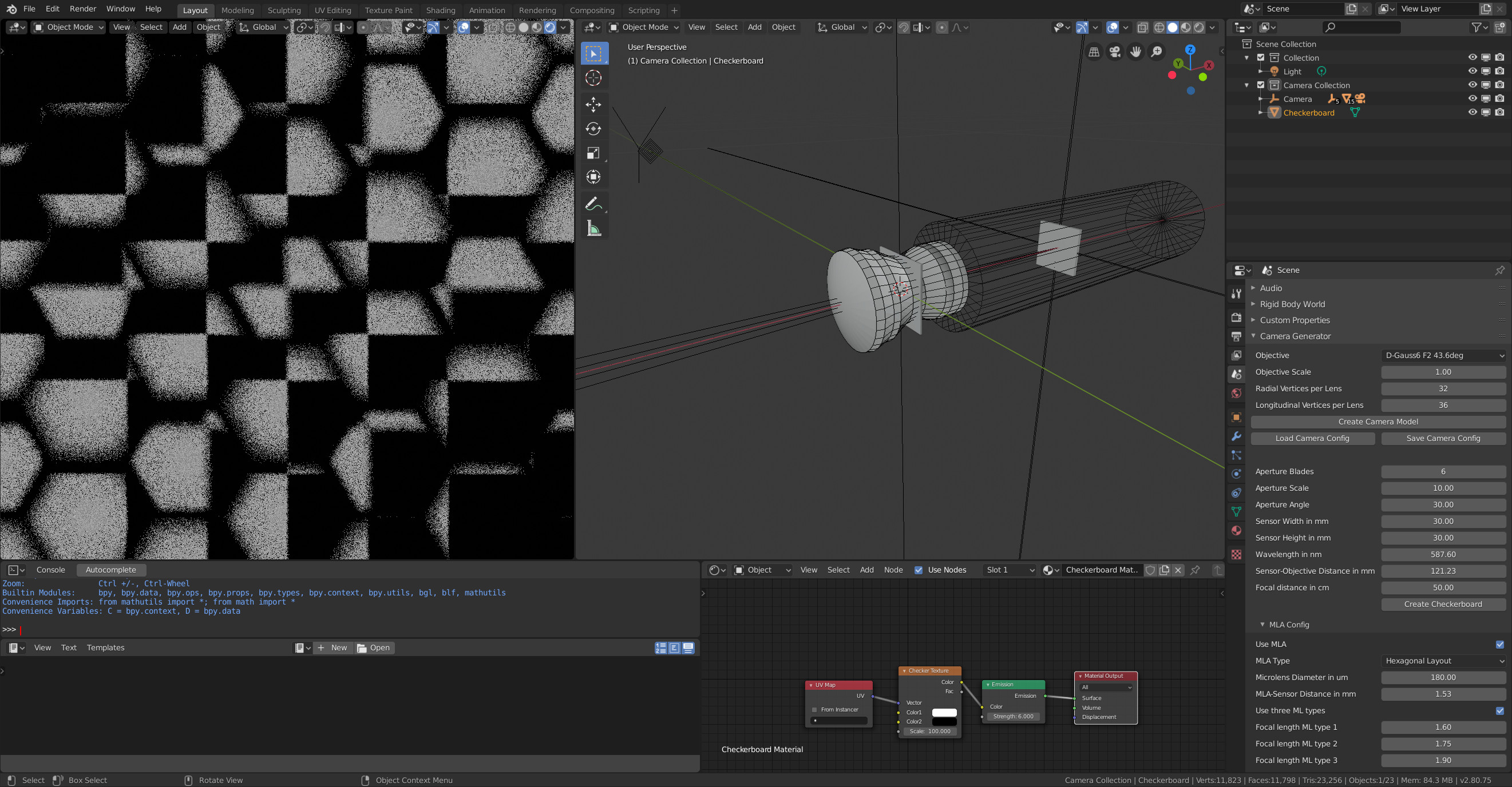Open Object Mode dropdown in right viewport
The image size is (1512, 787).
pos(644,27)
